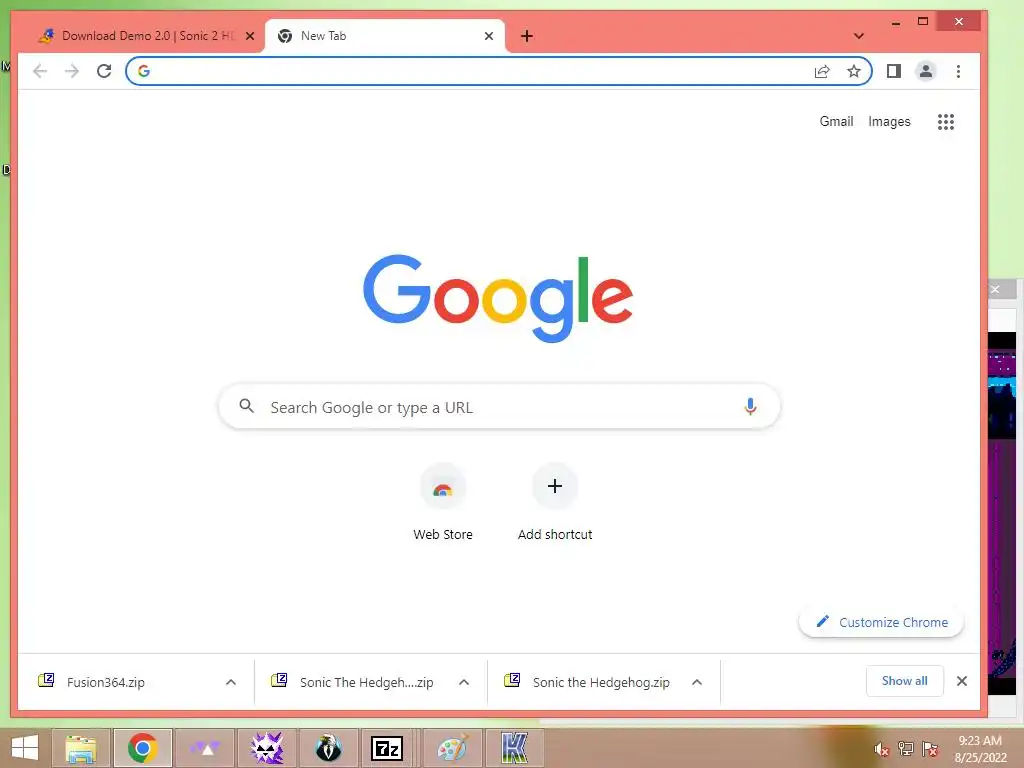Open the Chrome three-dot menu
The width and height of the screenshot is (1024, 768).
coord(958,71)
